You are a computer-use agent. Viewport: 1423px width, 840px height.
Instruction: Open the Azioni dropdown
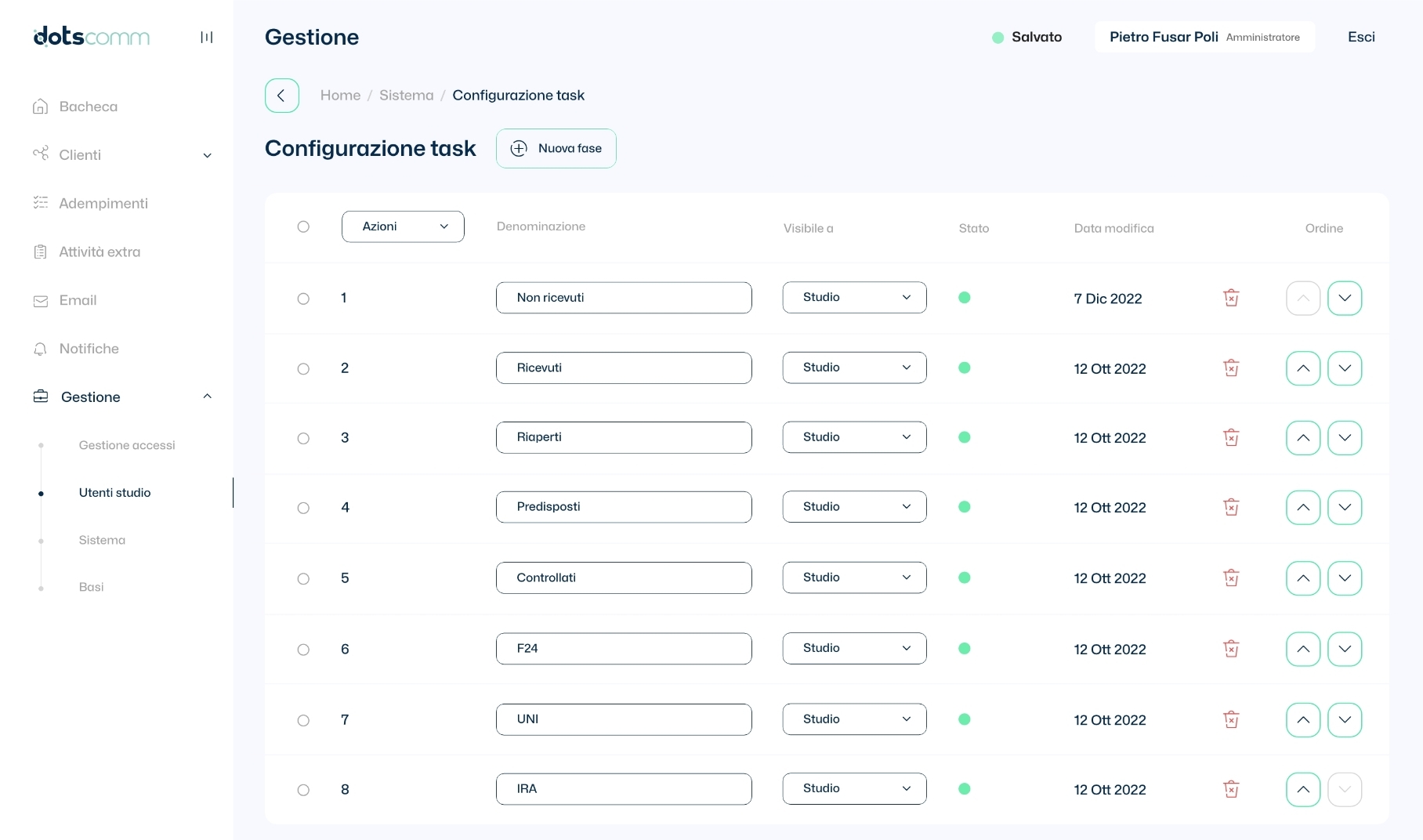tap(403, 226)
